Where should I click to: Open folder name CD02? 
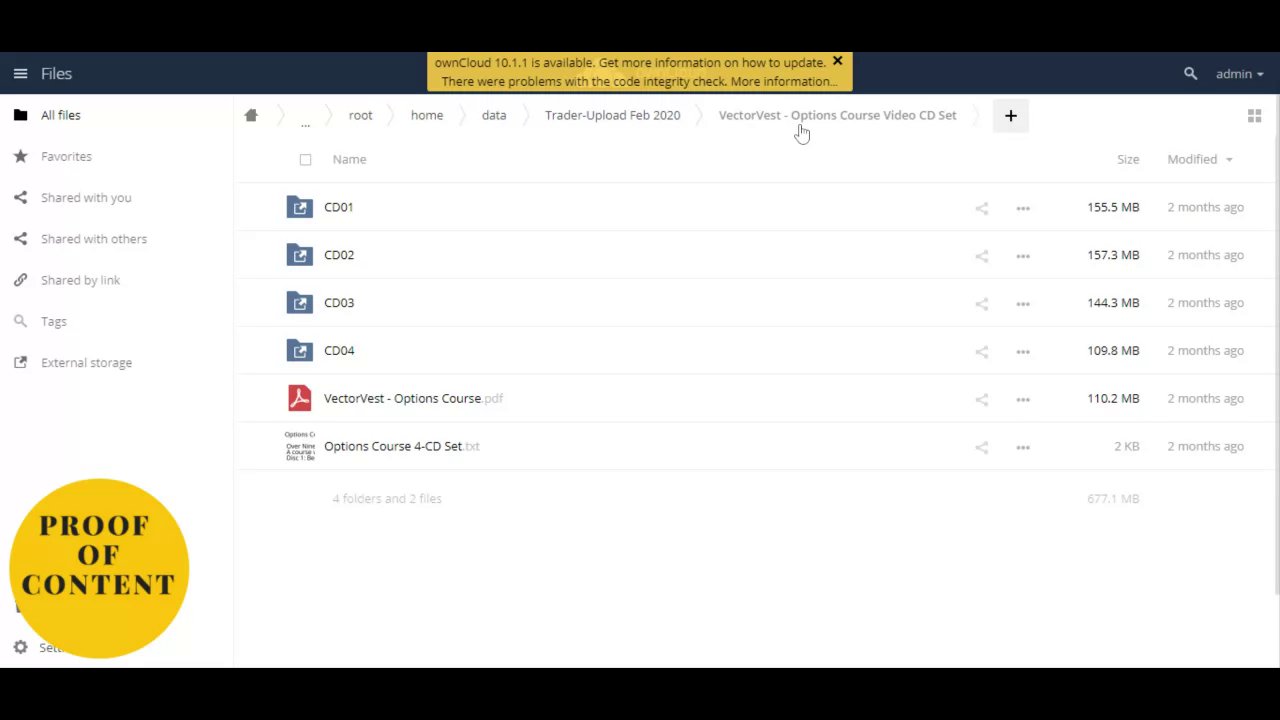tap(339, 255)
